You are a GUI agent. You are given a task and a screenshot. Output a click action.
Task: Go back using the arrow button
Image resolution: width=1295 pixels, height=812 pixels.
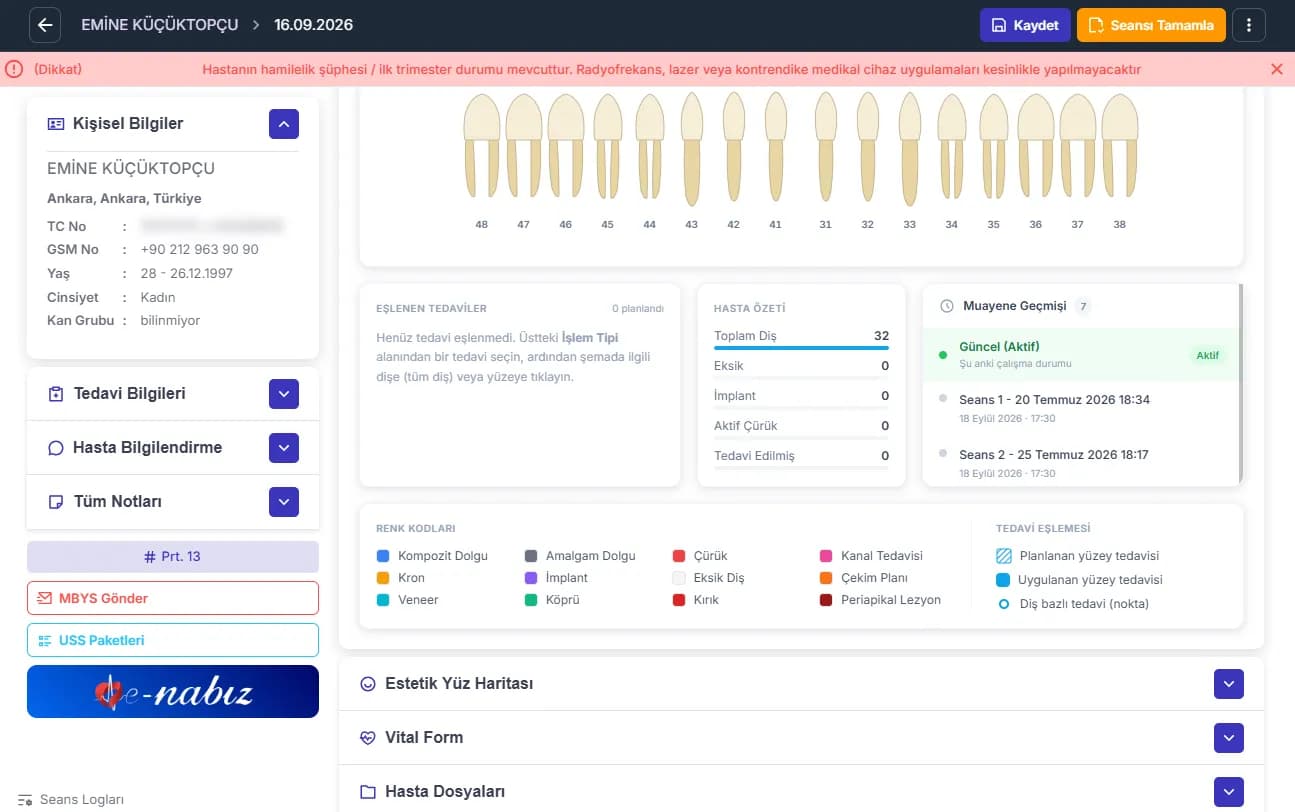45,25
